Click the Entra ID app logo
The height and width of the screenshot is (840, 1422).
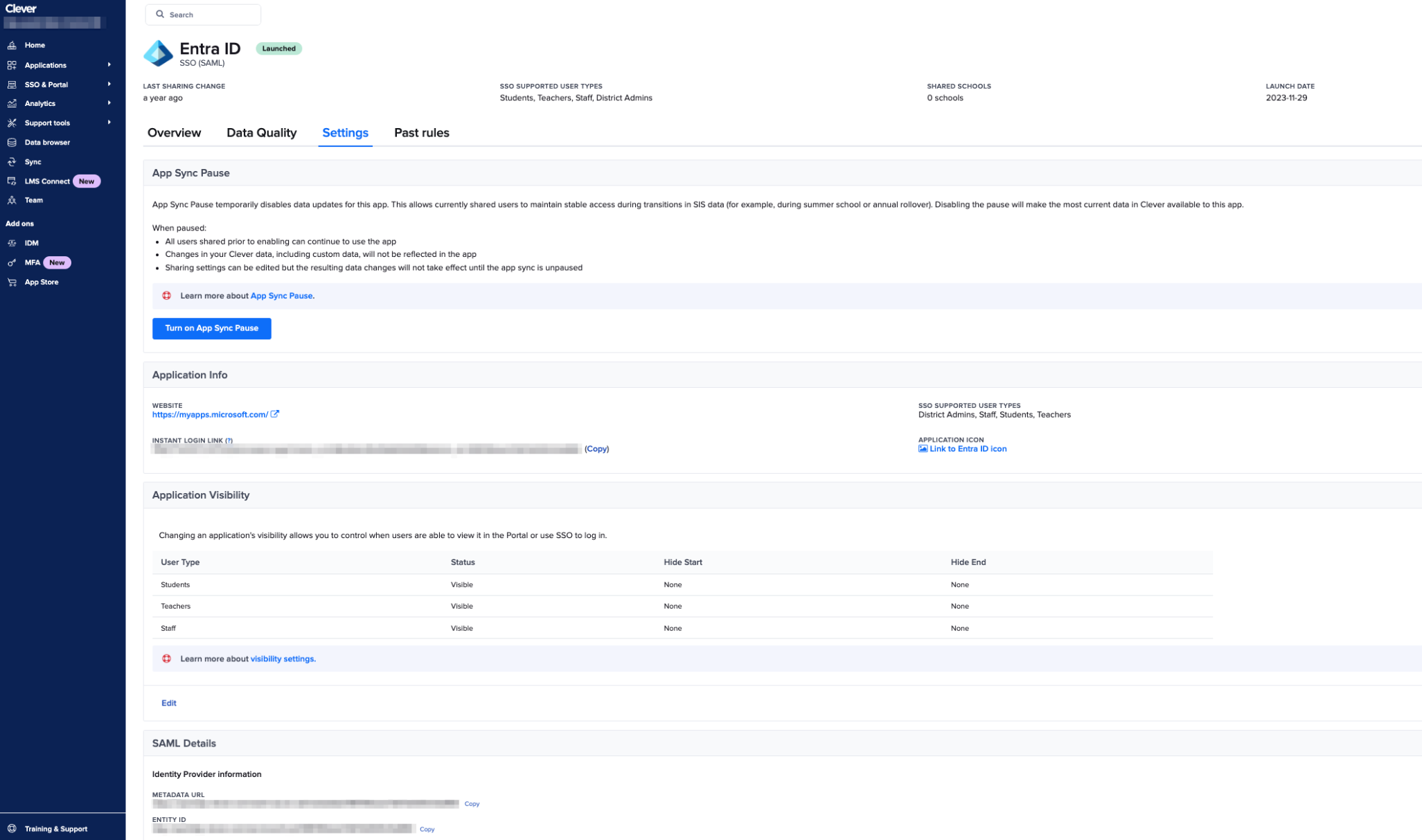pyautogui.click(x=159, y=53)
